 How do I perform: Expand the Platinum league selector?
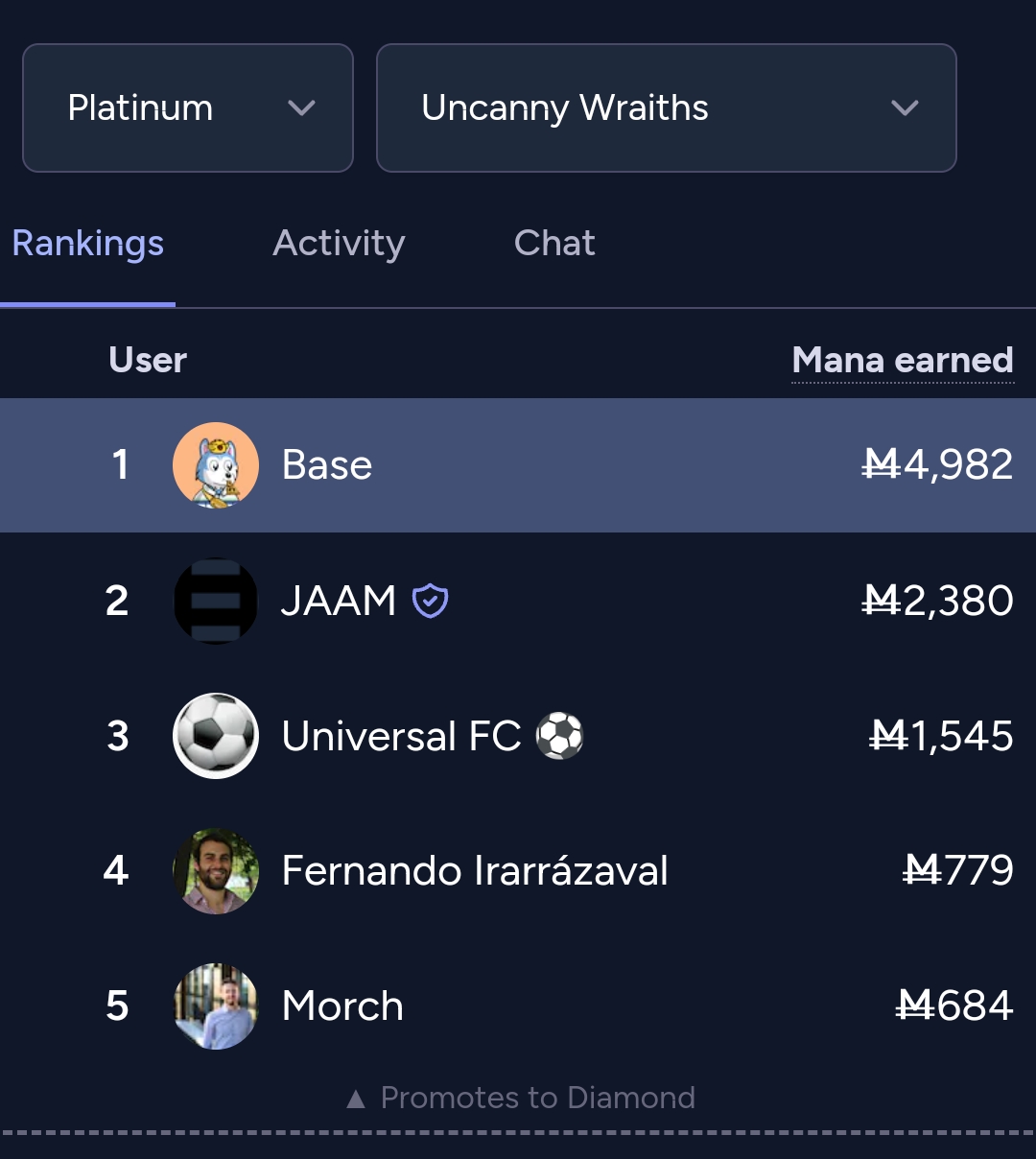click(x=188, y=107)
